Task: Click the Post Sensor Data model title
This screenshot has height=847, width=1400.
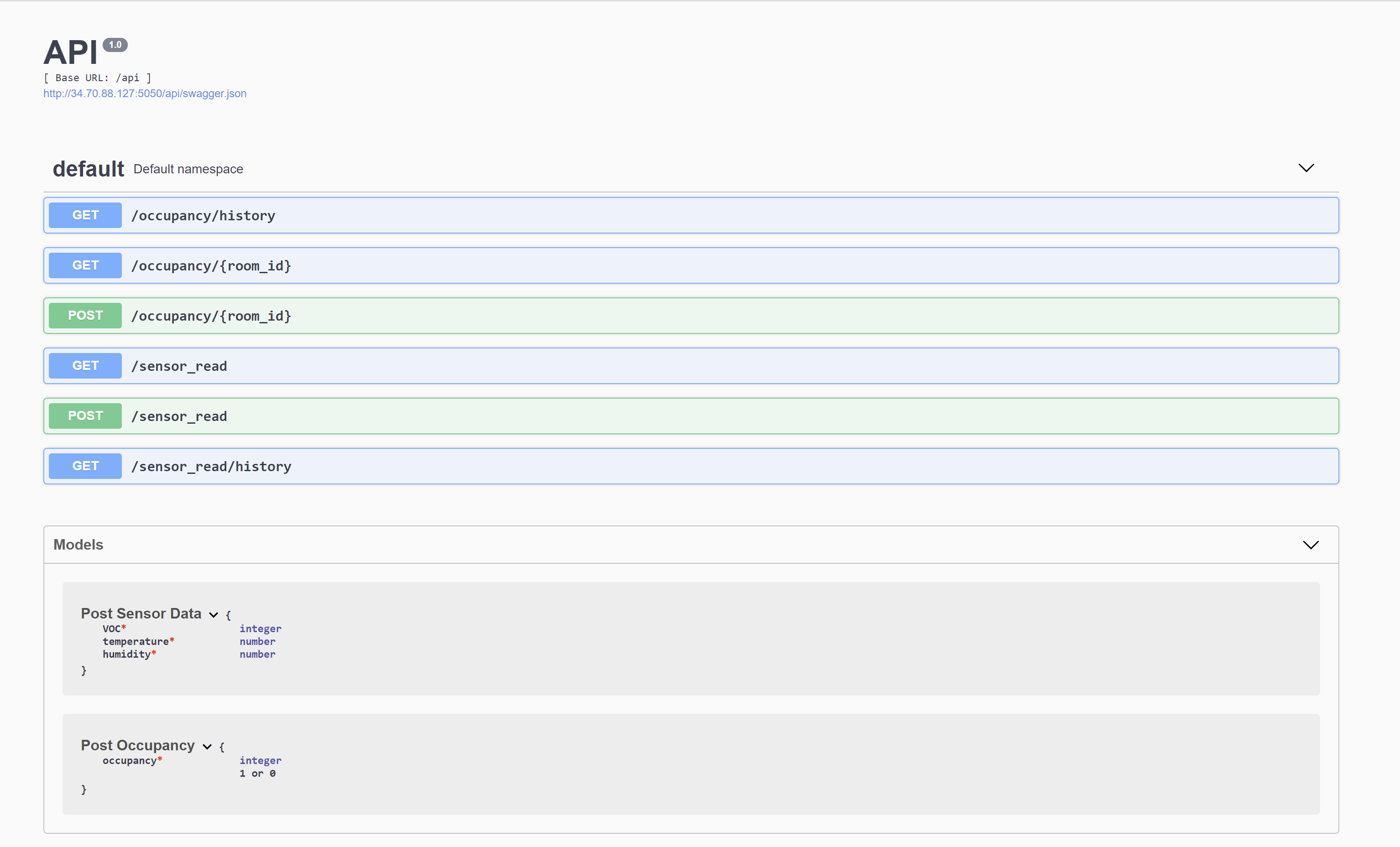Action: 141,613
